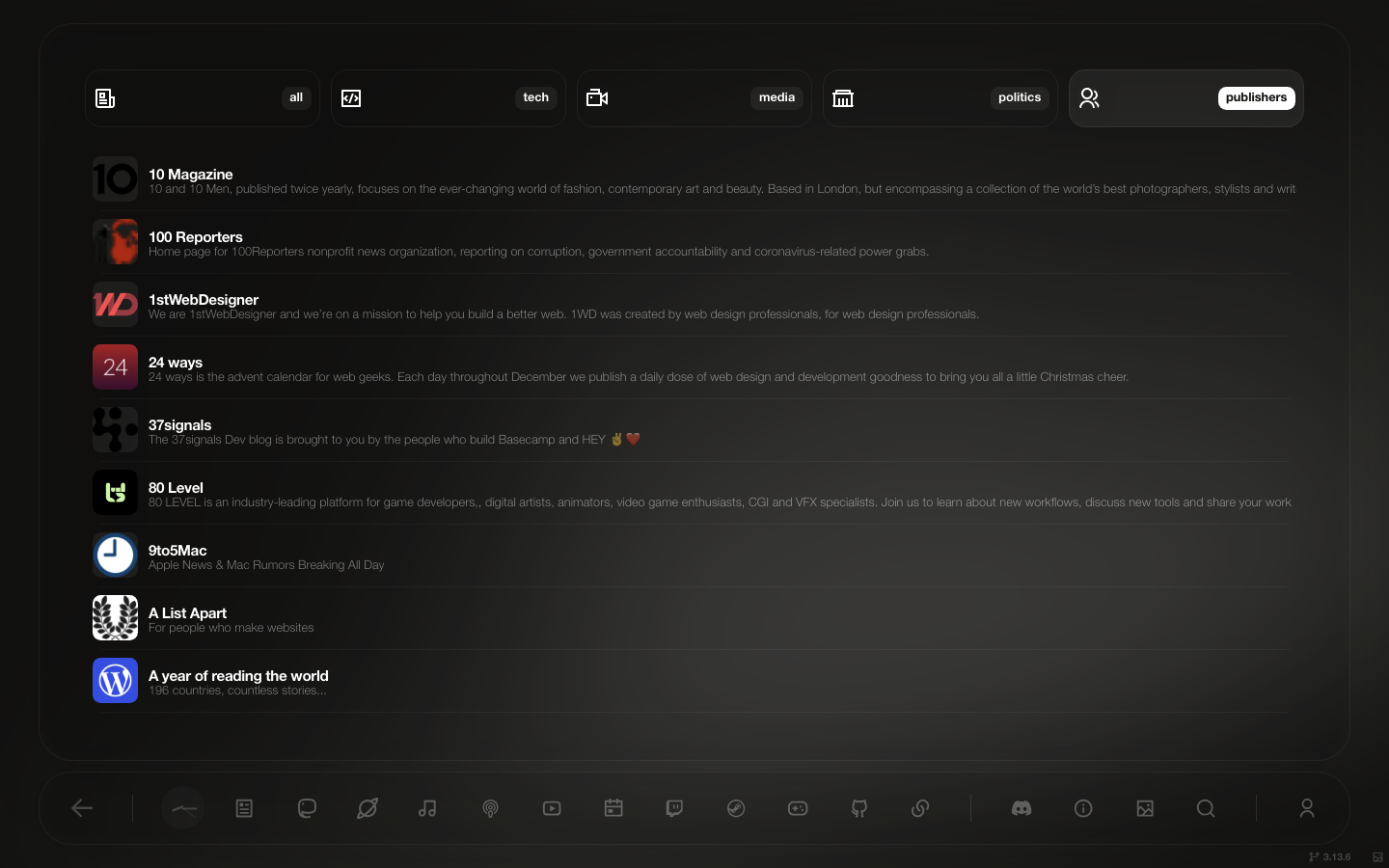1389x868 pixels.
Task: Open the Discord icon
Action: point(1021,808)
